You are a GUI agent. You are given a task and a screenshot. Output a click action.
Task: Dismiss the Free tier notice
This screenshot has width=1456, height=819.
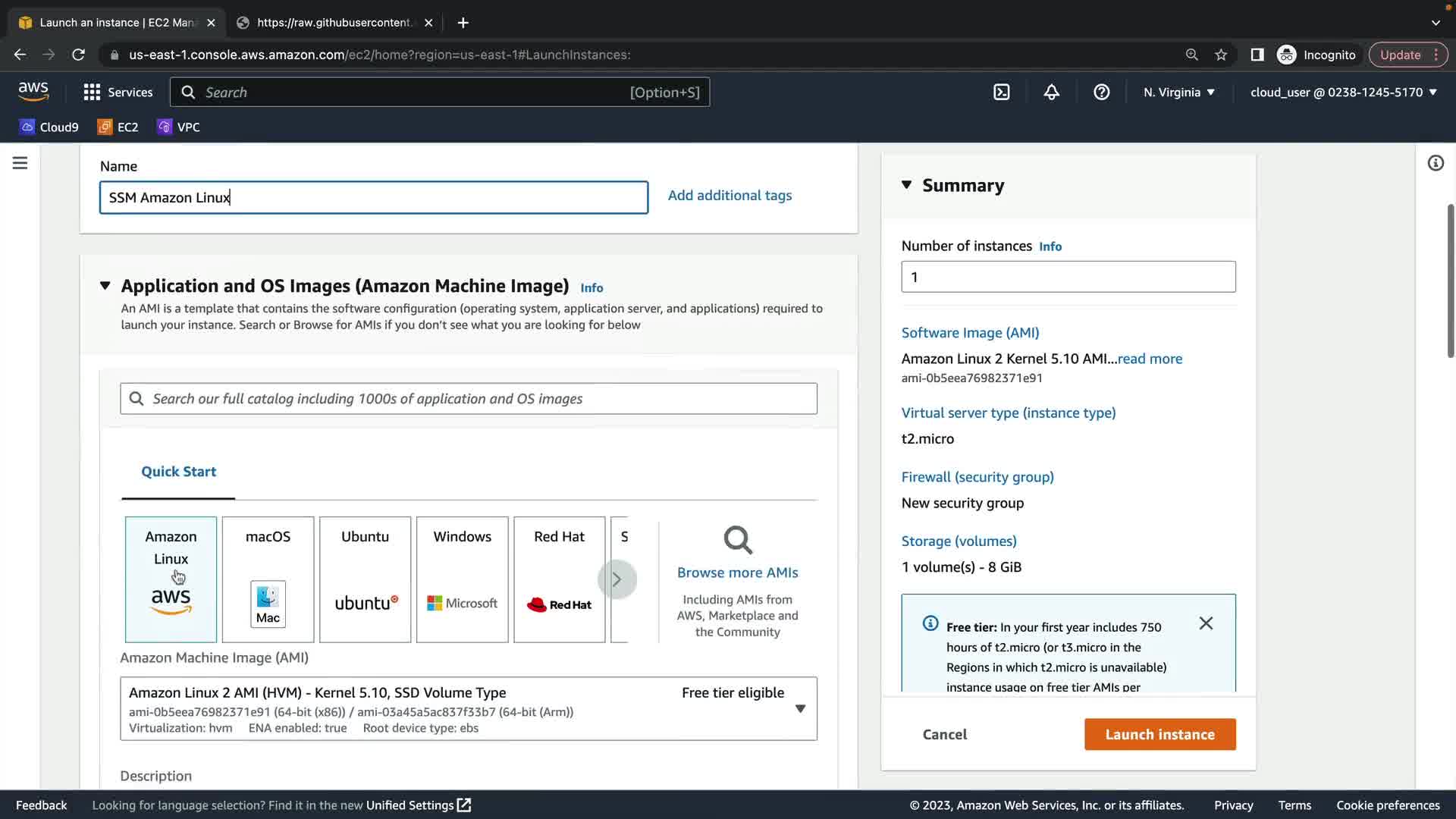(1206, 623)
